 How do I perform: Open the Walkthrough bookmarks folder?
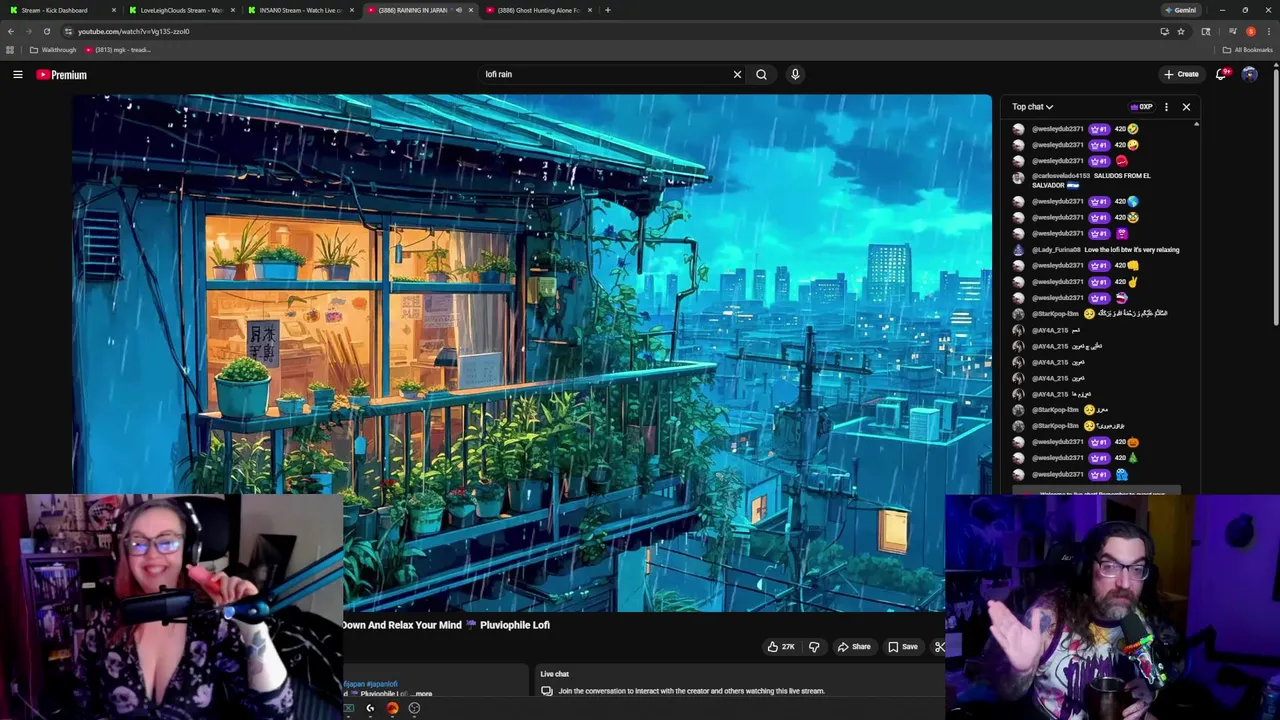pyautogui.click(x=53, y=50)
